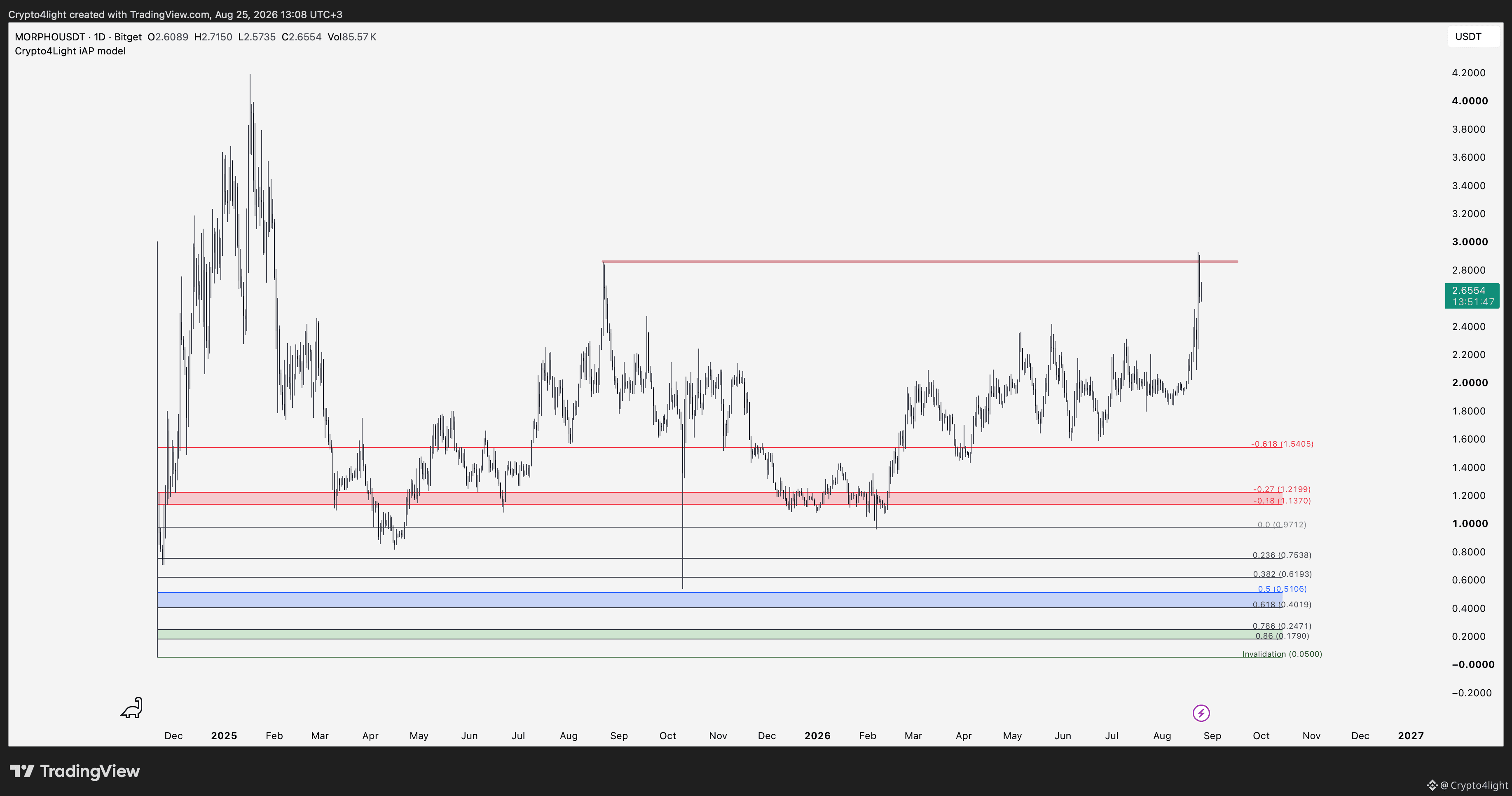
Task: Click the Dec label just before 2025
Action: 173,735
